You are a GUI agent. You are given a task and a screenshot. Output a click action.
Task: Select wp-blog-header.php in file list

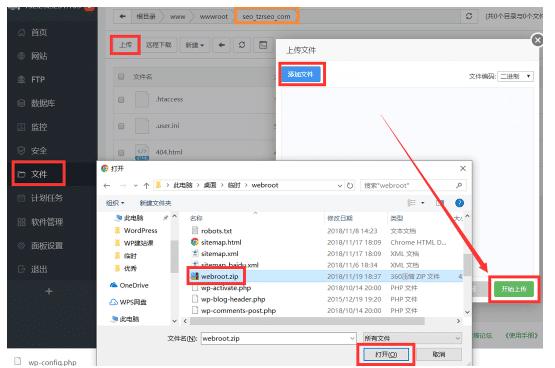click(233, 299)
